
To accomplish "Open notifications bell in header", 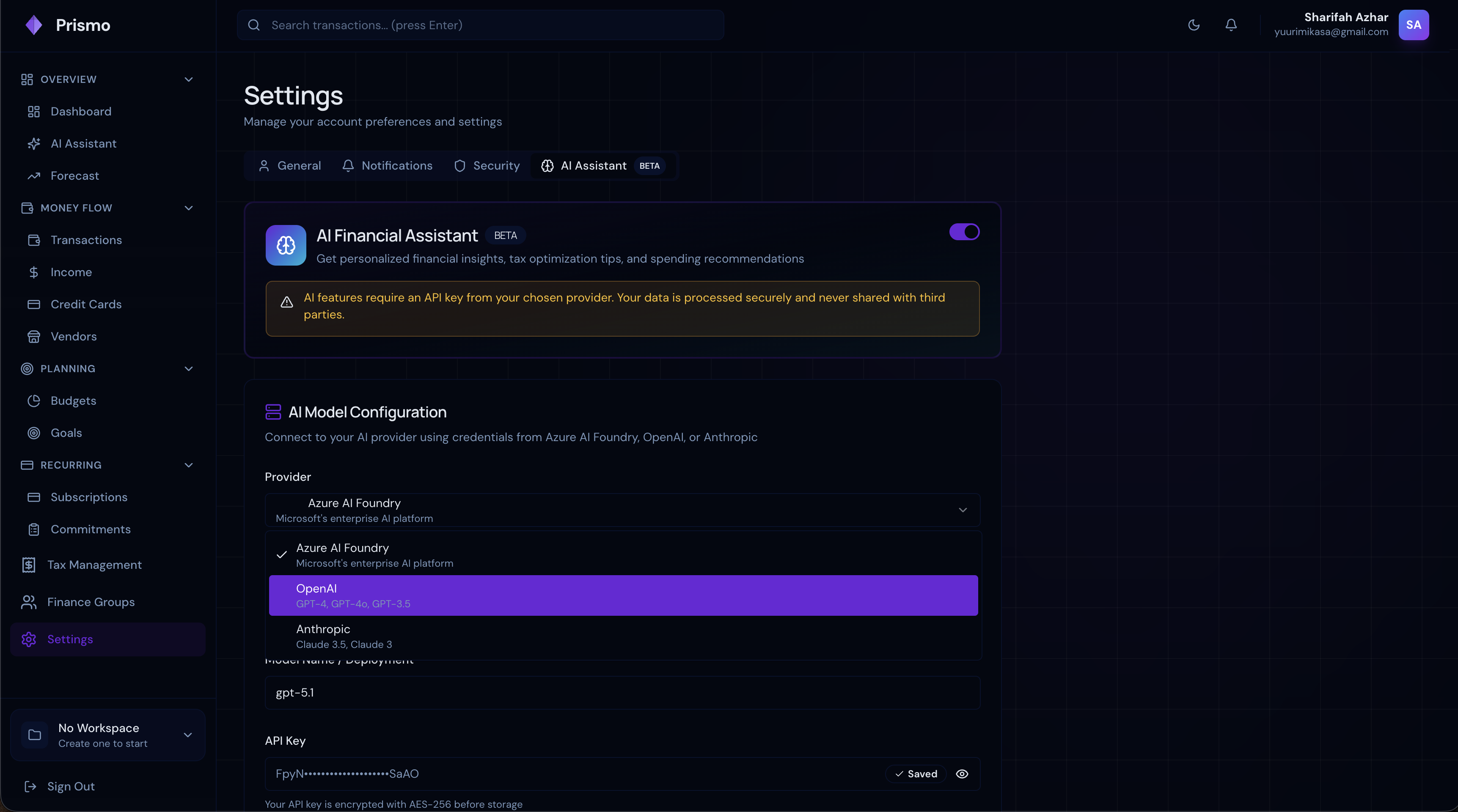I will [x=1231, y=25].
